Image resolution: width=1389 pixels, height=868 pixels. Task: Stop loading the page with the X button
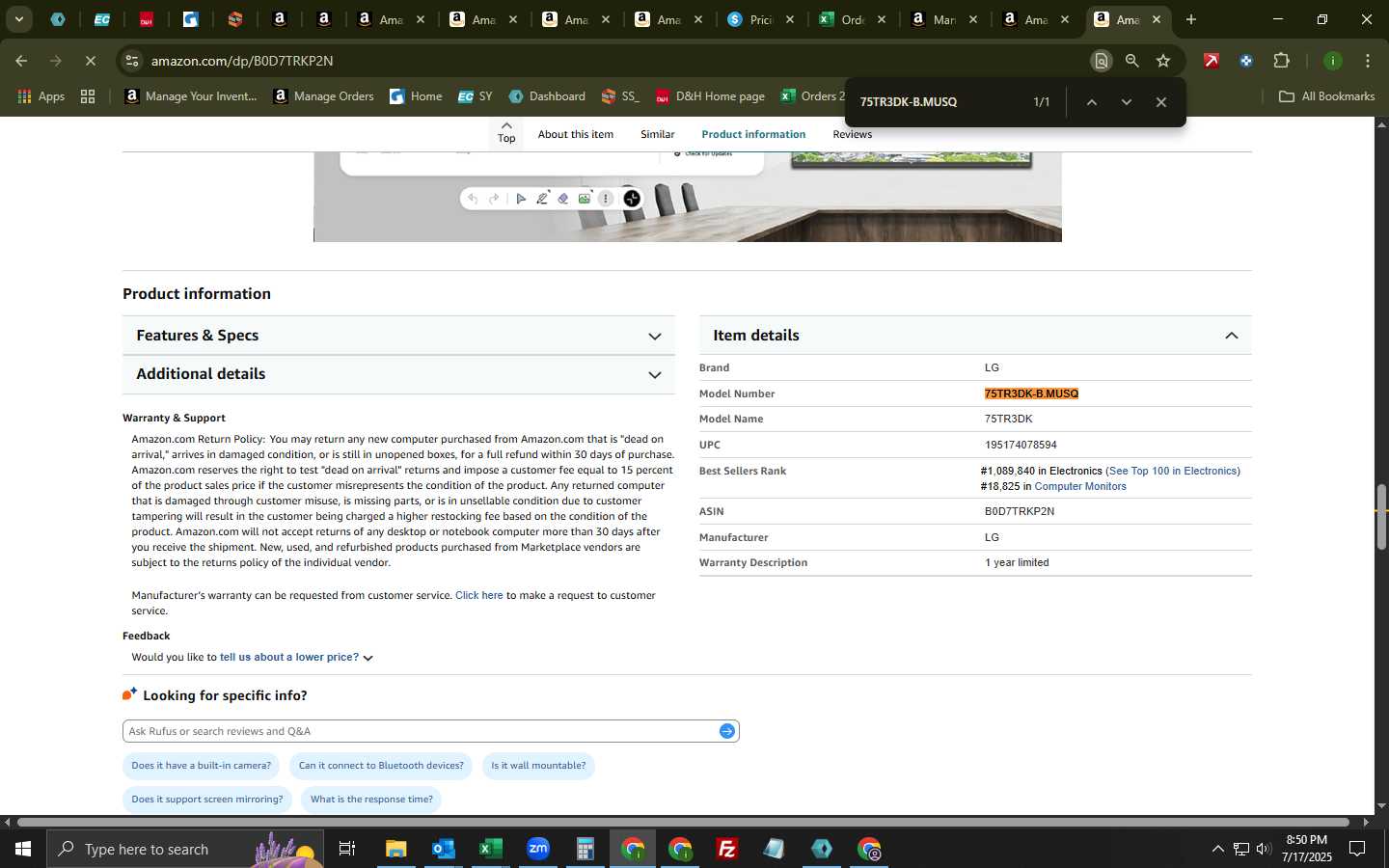coord(90,61)
